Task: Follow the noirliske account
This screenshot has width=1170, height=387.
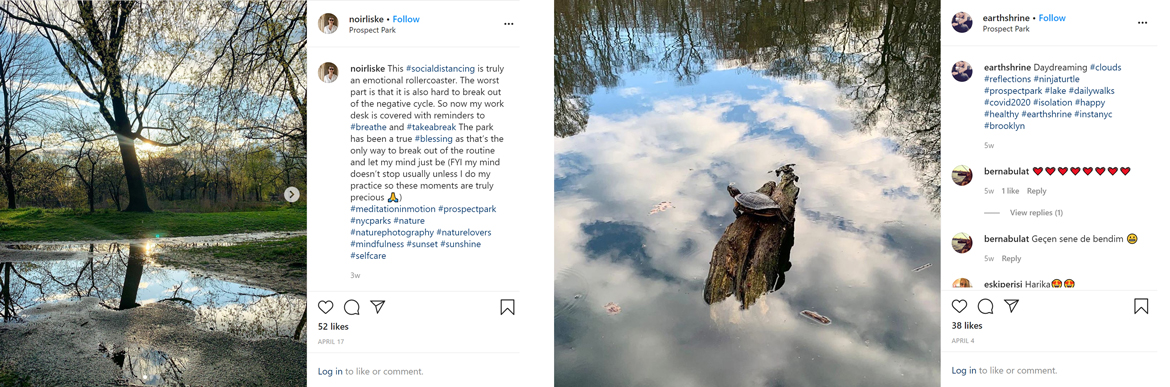Action: [x=406, y=19]
